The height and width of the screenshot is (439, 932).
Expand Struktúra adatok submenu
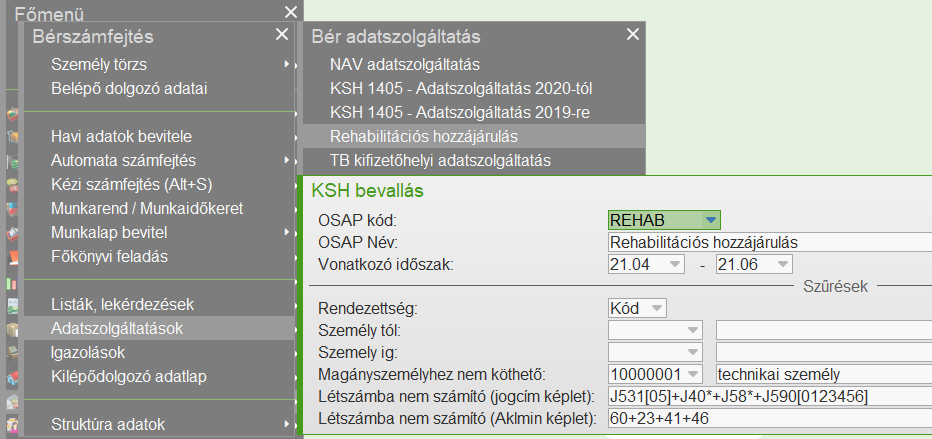tap(158, 425)
